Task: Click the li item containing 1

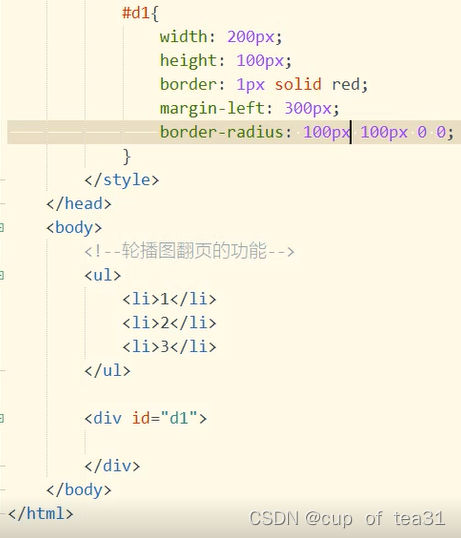Action: pyautogui.click(x=169, y=299)
